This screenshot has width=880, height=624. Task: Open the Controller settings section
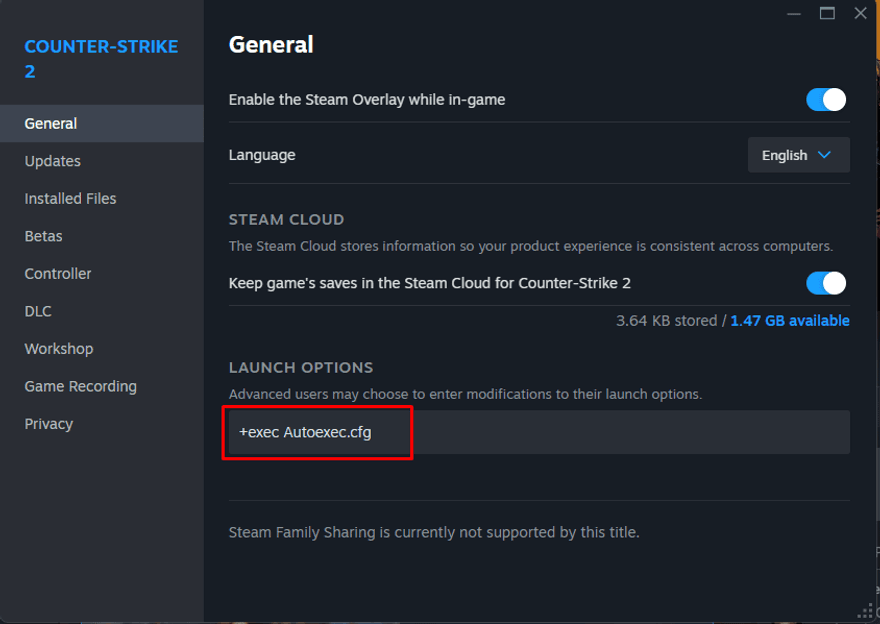[x=57, y=273]
